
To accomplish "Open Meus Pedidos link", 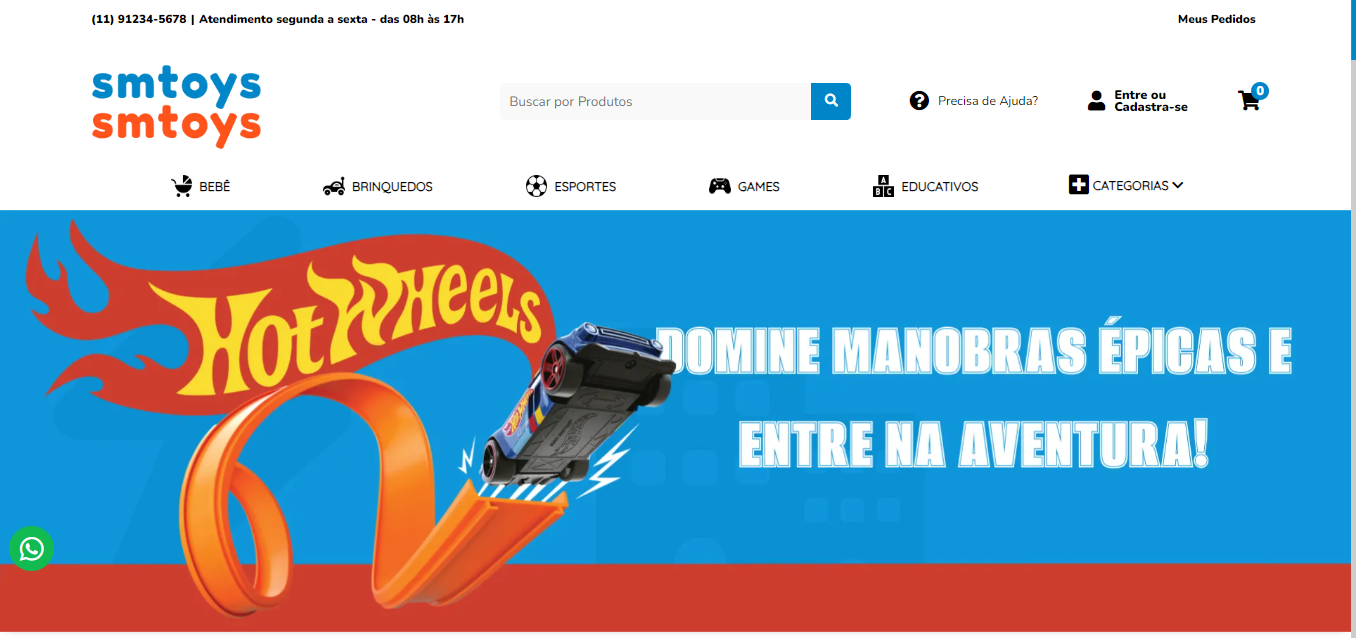I will tap(1216, 19).
